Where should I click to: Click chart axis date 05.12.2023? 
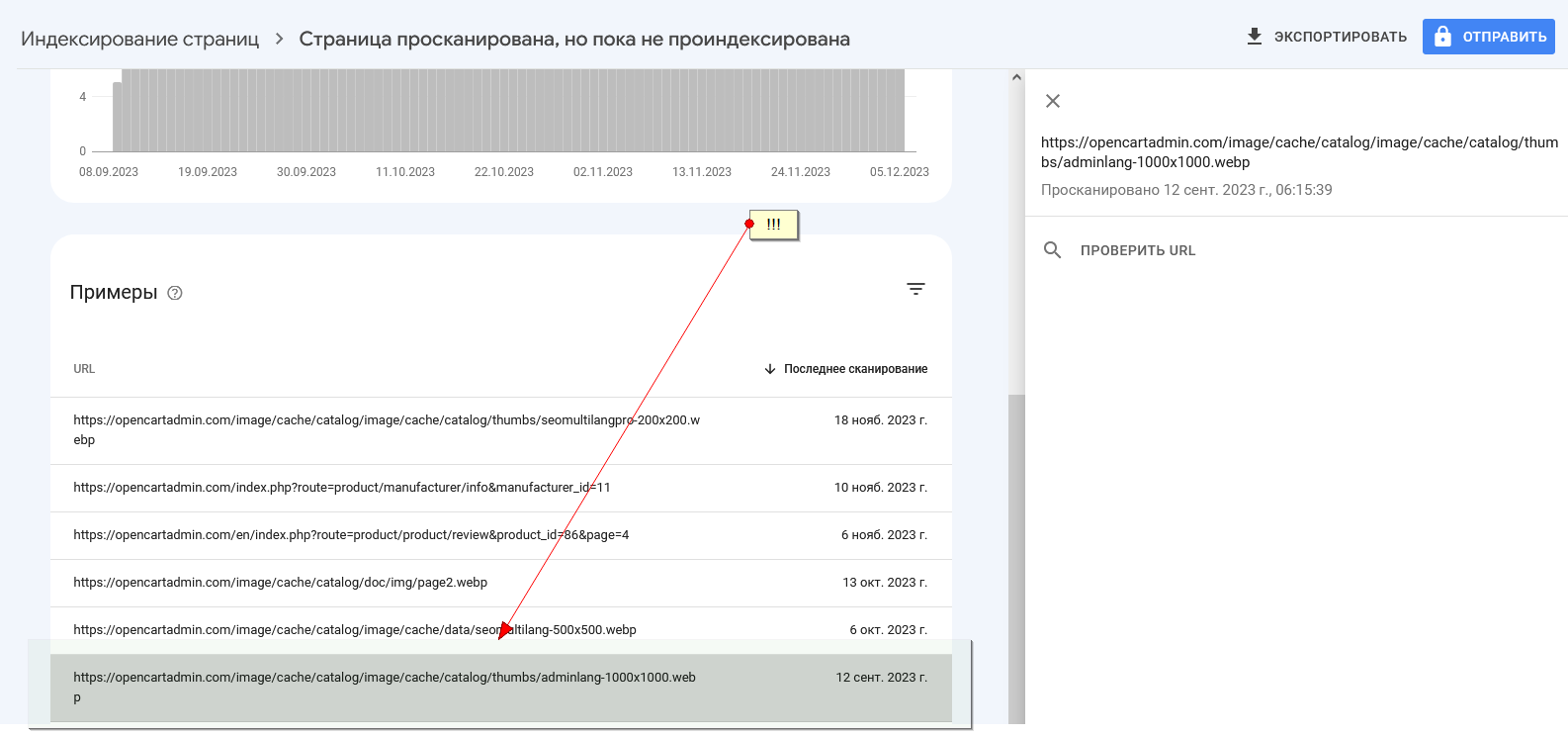[x=900, y=172]
